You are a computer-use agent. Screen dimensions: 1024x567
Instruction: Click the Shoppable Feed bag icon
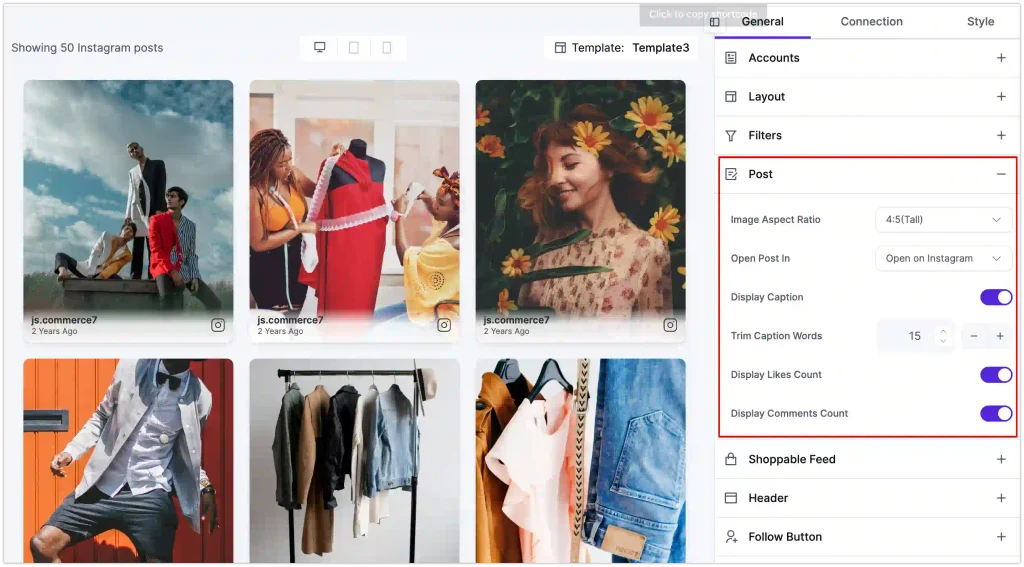[x=731, y=459]
